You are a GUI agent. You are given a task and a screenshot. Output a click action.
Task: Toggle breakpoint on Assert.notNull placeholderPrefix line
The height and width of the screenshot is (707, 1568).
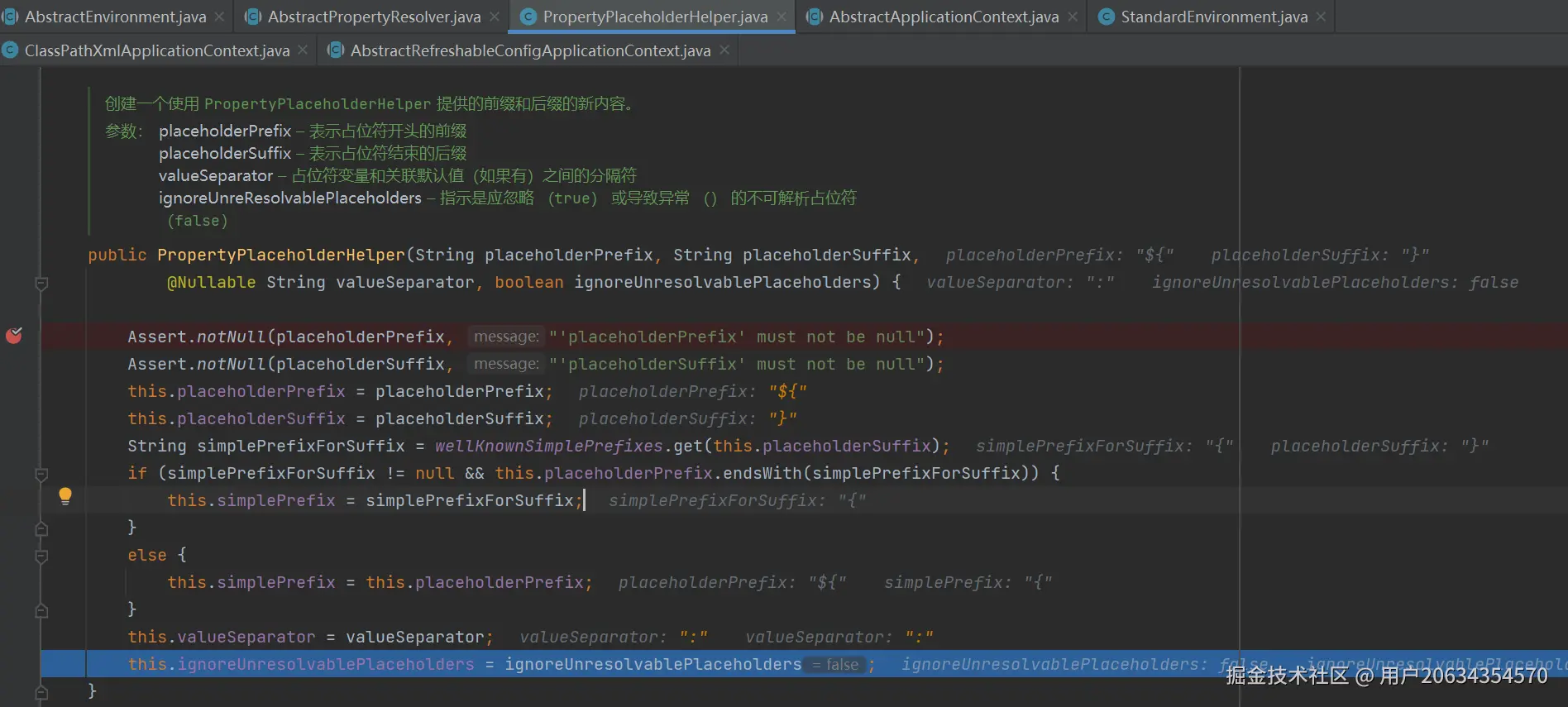tap(14, 335)
